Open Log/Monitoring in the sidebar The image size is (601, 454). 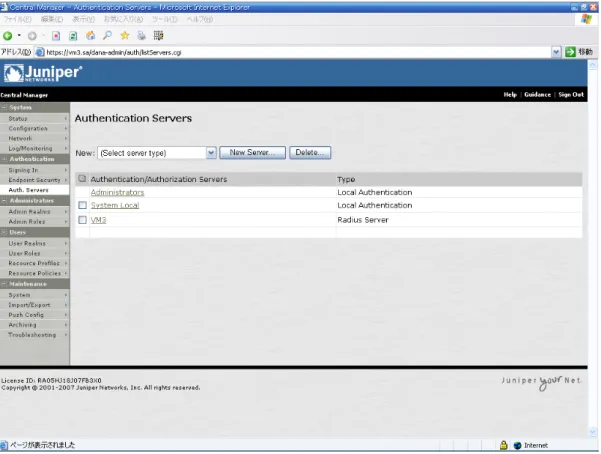(34, 148)
